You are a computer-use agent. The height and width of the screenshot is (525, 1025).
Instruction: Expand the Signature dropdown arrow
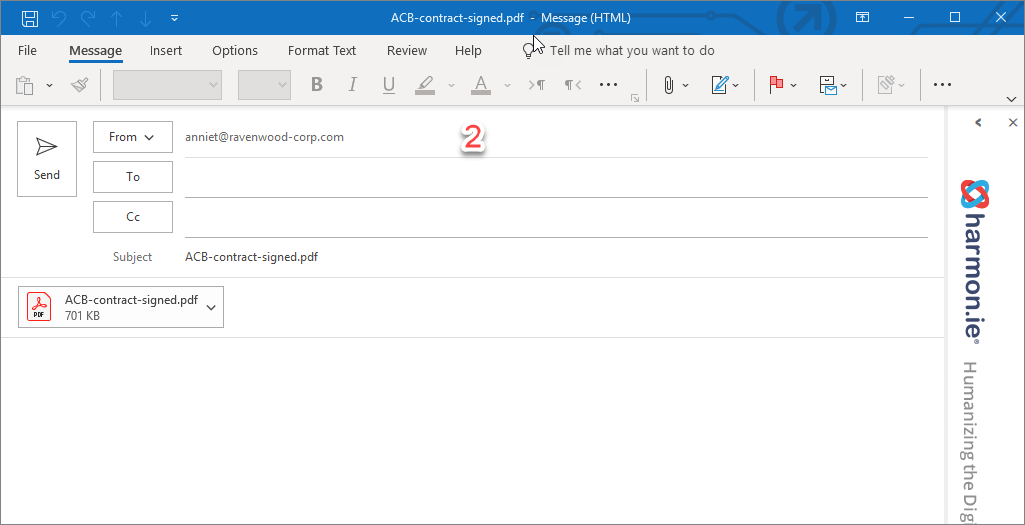coord(736,85)
